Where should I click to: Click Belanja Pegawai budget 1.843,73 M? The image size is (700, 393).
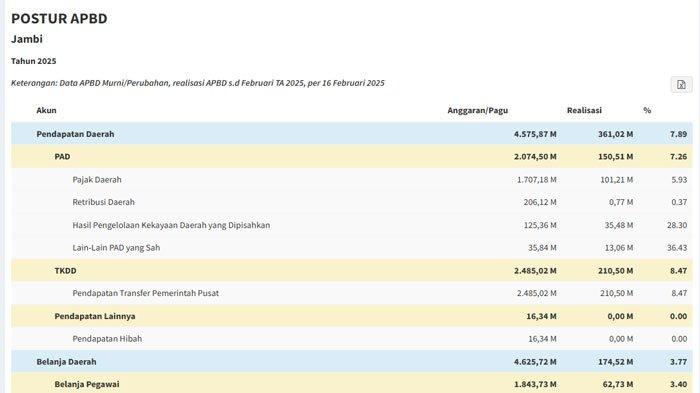(535, 384)
